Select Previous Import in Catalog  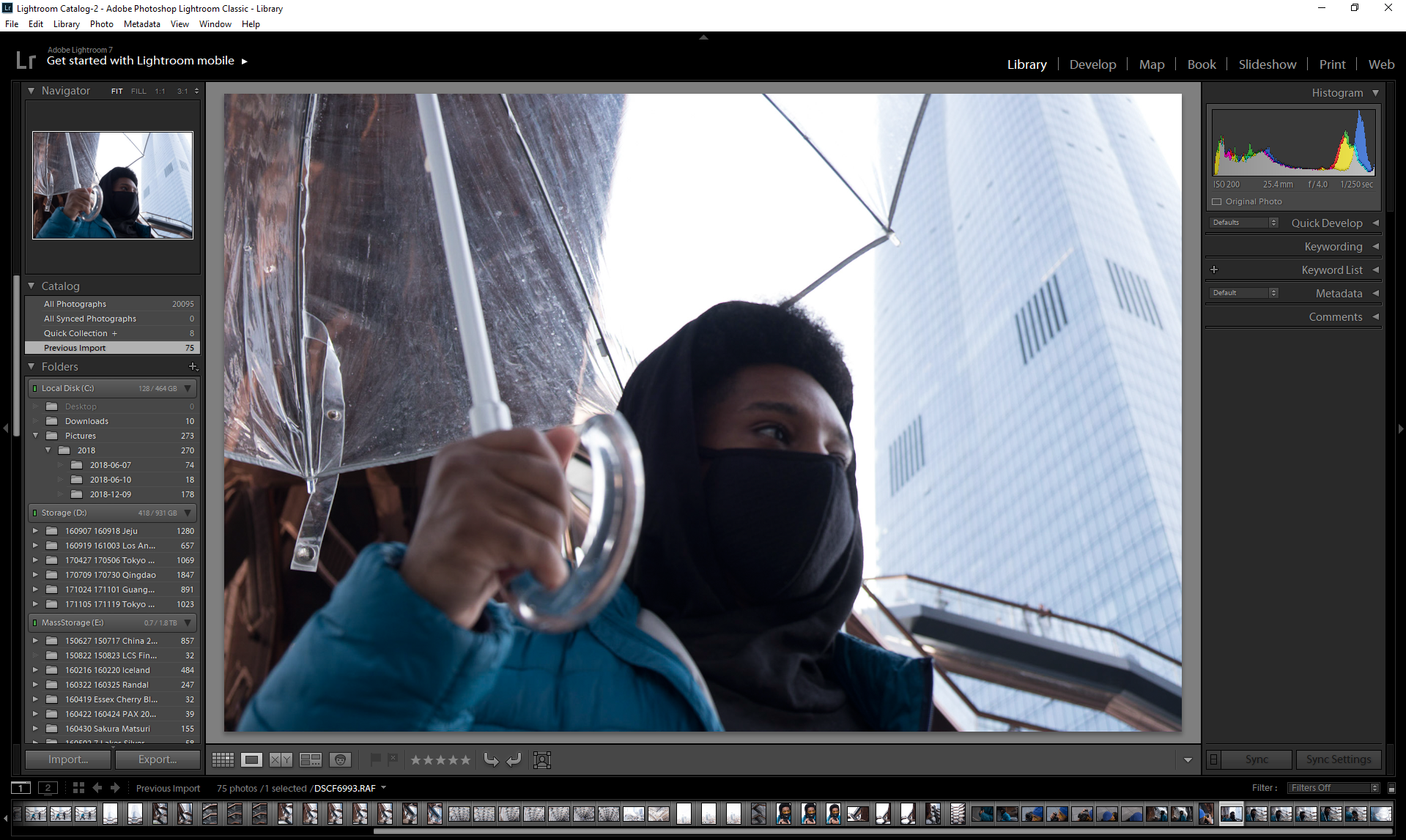coord(112,348)
